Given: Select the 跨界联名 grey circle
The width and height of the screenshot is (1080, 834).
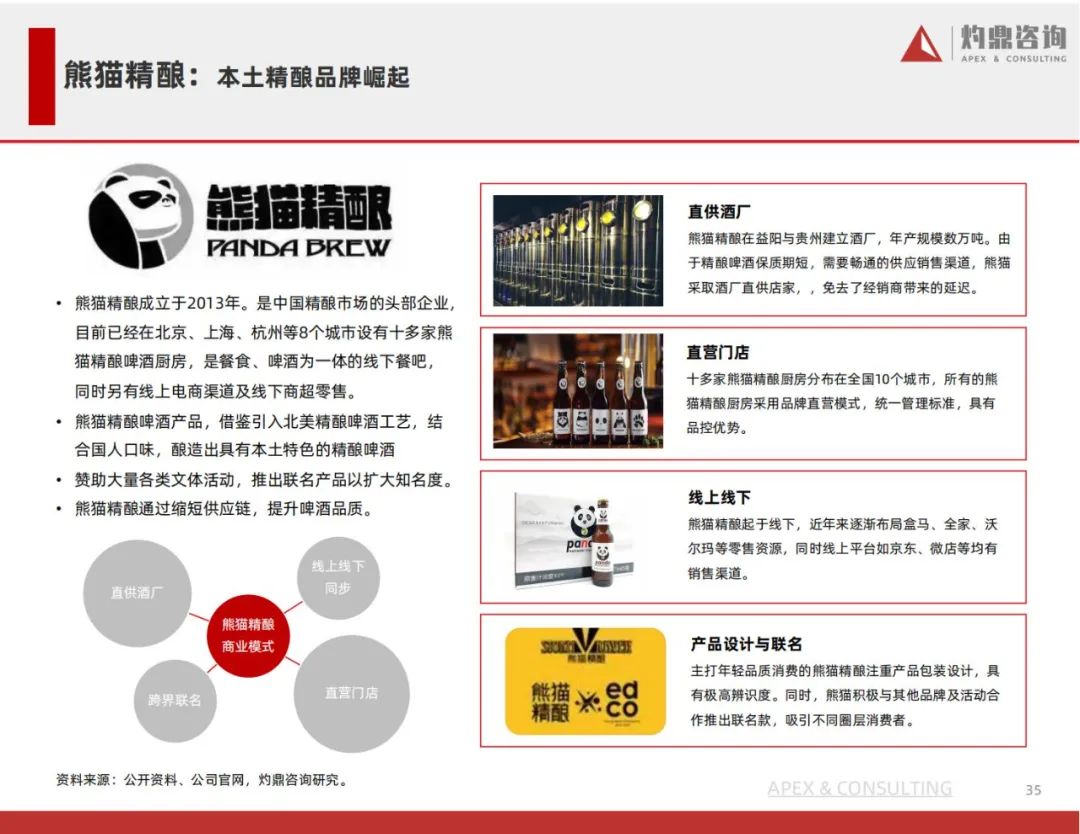Looking at the screenshot, I should [x=174, y=700].
